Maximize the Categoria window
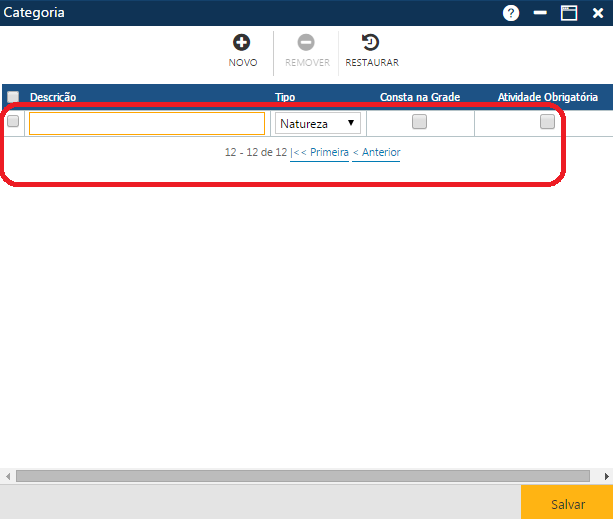The width and height of the screenshot is (613, 519). tap(569, 13)
